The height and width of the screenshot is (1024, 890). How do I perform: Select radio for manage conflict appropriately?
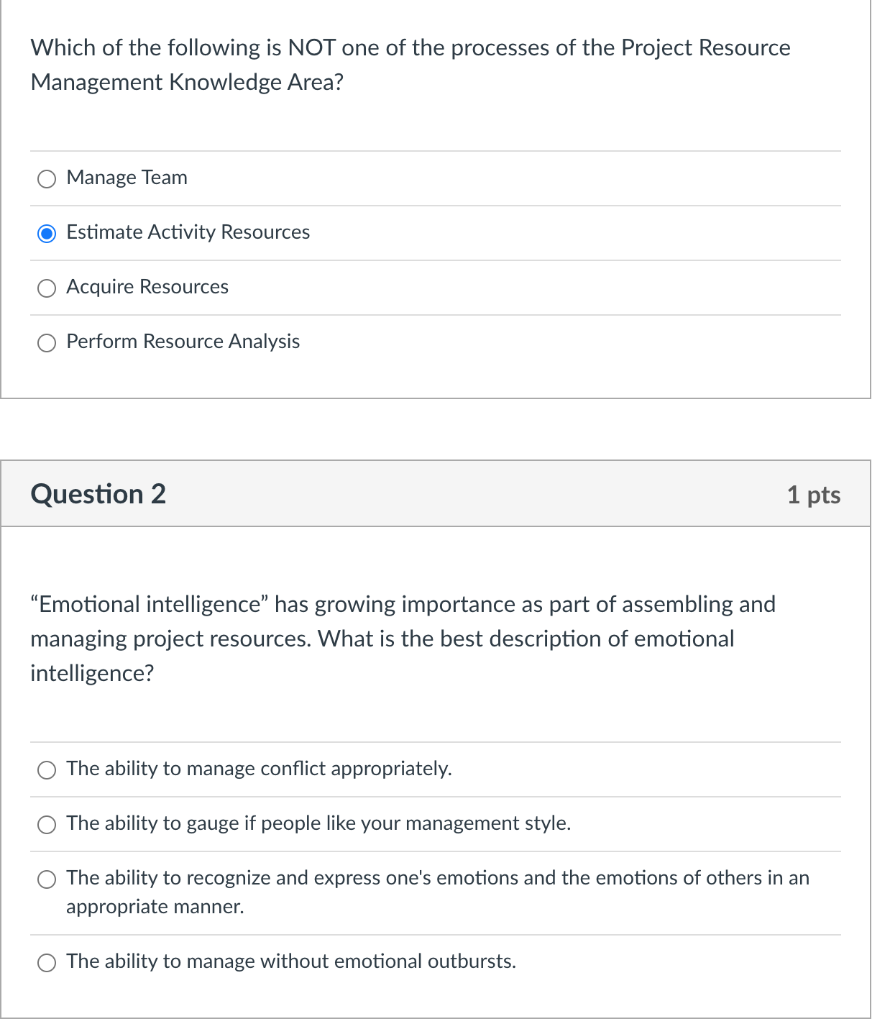coord(46,770)
